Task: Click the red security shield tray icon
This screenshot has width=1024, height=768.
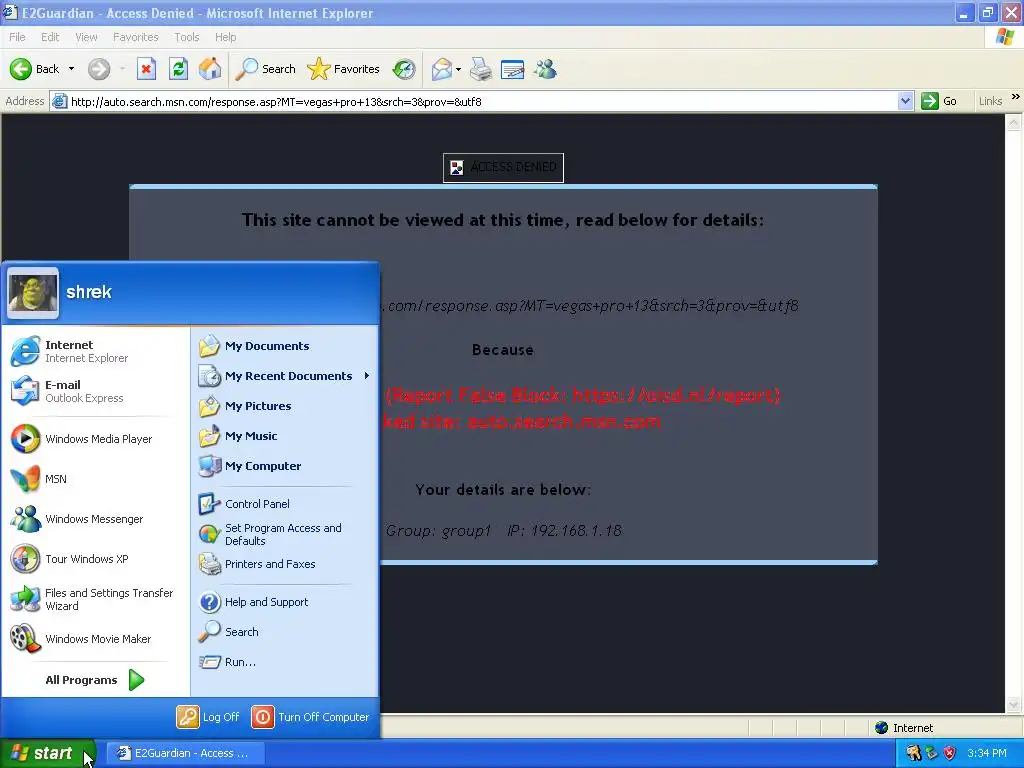Action: (950, 754)
